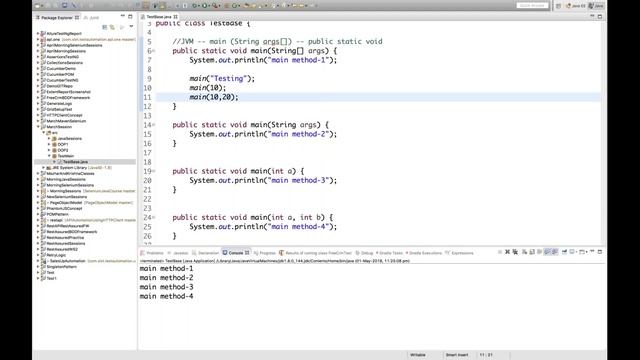The image size is (640, 360).
Task: Minimize the editor area
Action: click(592, 16)
